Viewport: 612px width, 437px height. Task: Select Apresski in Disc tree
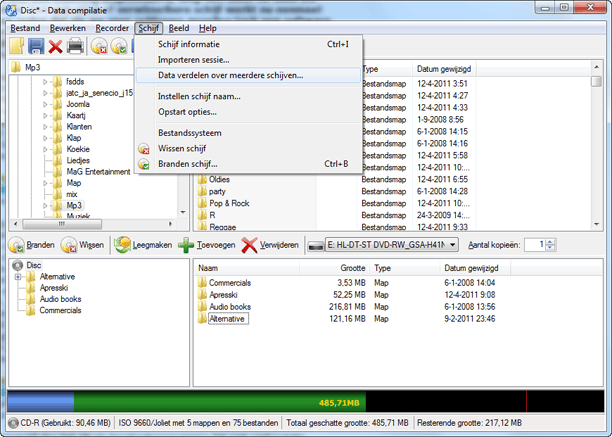pos(53,288)
